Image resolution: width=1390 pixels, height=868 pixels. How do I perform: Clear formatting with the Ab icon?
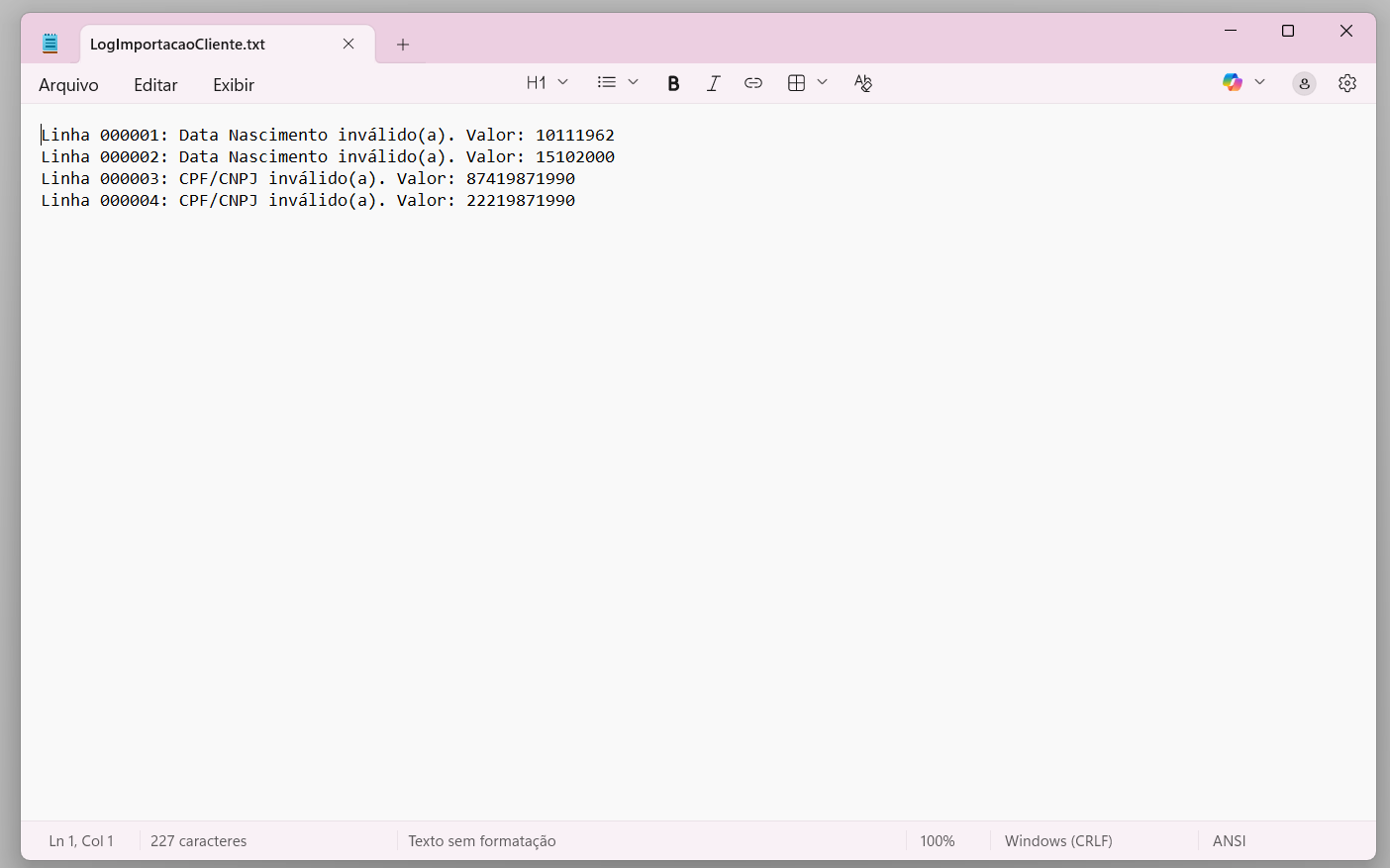pos(863,83)
